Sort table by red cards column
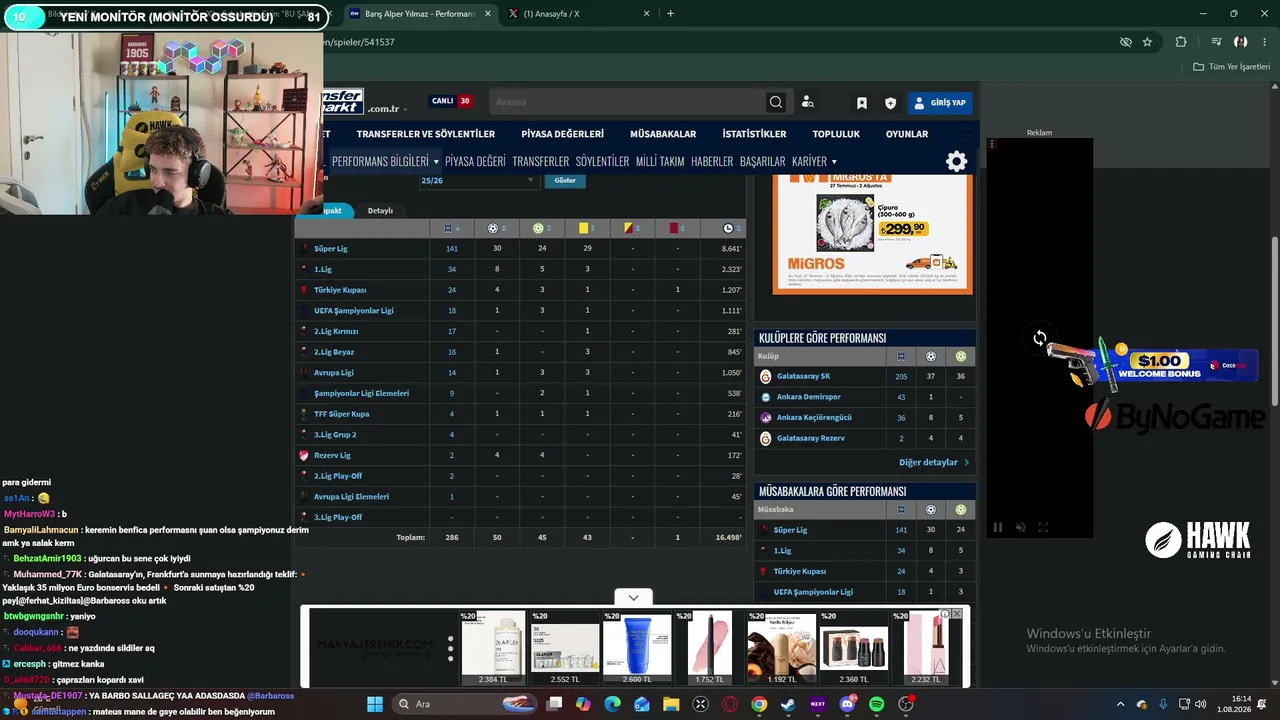The image size is (1280, 720). [674, 229]
